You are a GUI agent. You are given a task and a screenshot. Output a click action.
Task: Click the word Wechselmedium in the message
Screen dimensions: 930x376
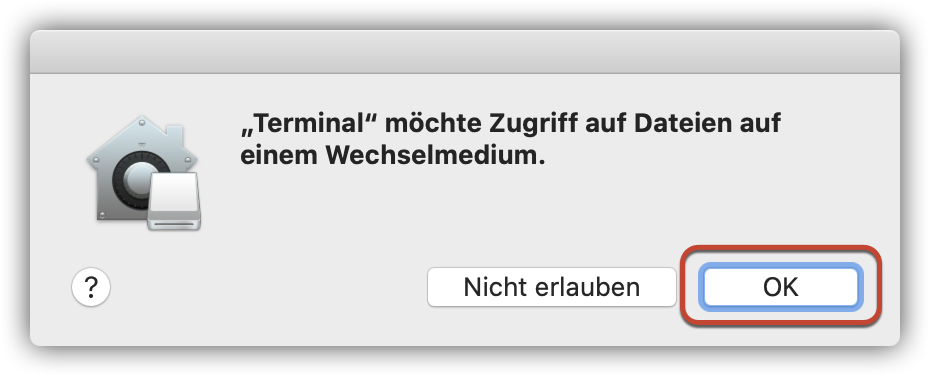pyautogui.click(x=435, y=155)
